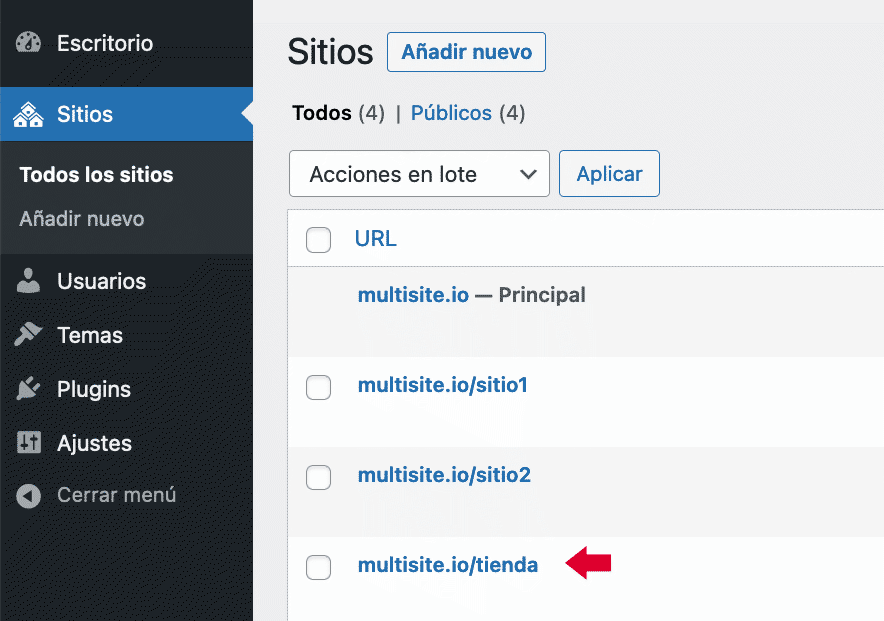This screenshot has width=884, height=621.
Task: Open Todos los sitios submenu item
Action: click(96, 175)
